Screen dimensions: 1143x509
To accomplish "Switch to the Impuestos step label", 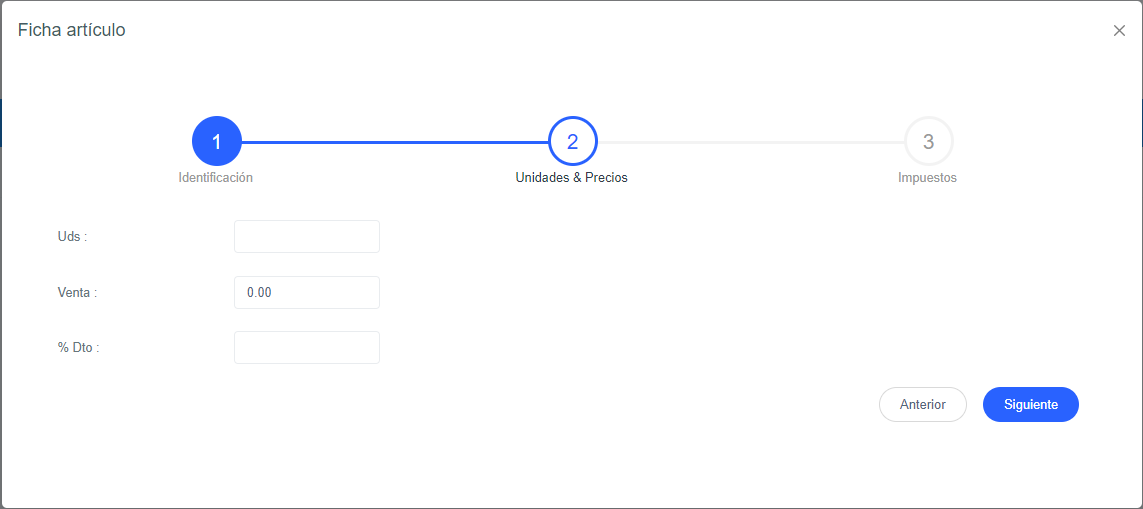I will [927, 178].
